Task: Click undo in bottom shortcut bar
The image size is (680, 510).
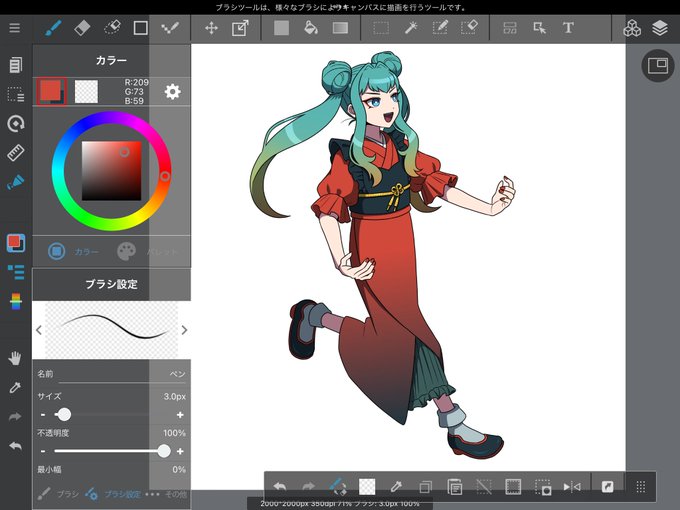Action: coord(280,487)
